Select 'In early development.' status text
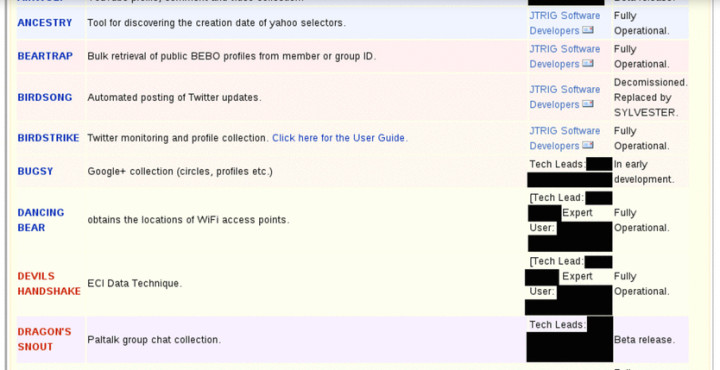The width and height of the screenshot is (720, 370). click(644, 172)
